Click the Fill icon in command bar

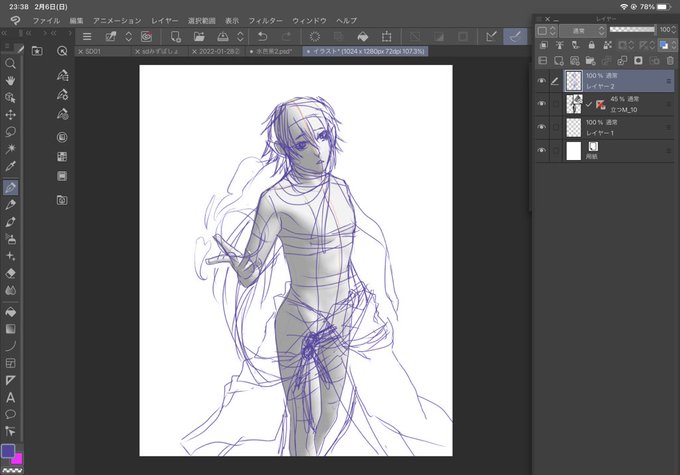click(x=363, y=36)
